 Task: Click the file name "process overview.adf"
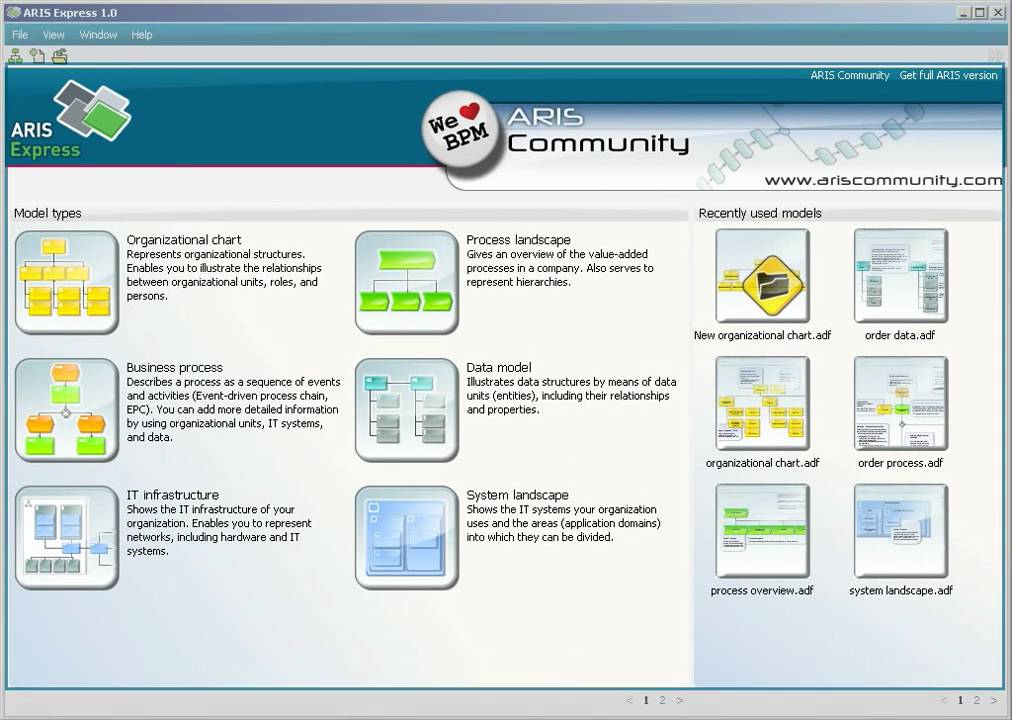tap(762, 591)
